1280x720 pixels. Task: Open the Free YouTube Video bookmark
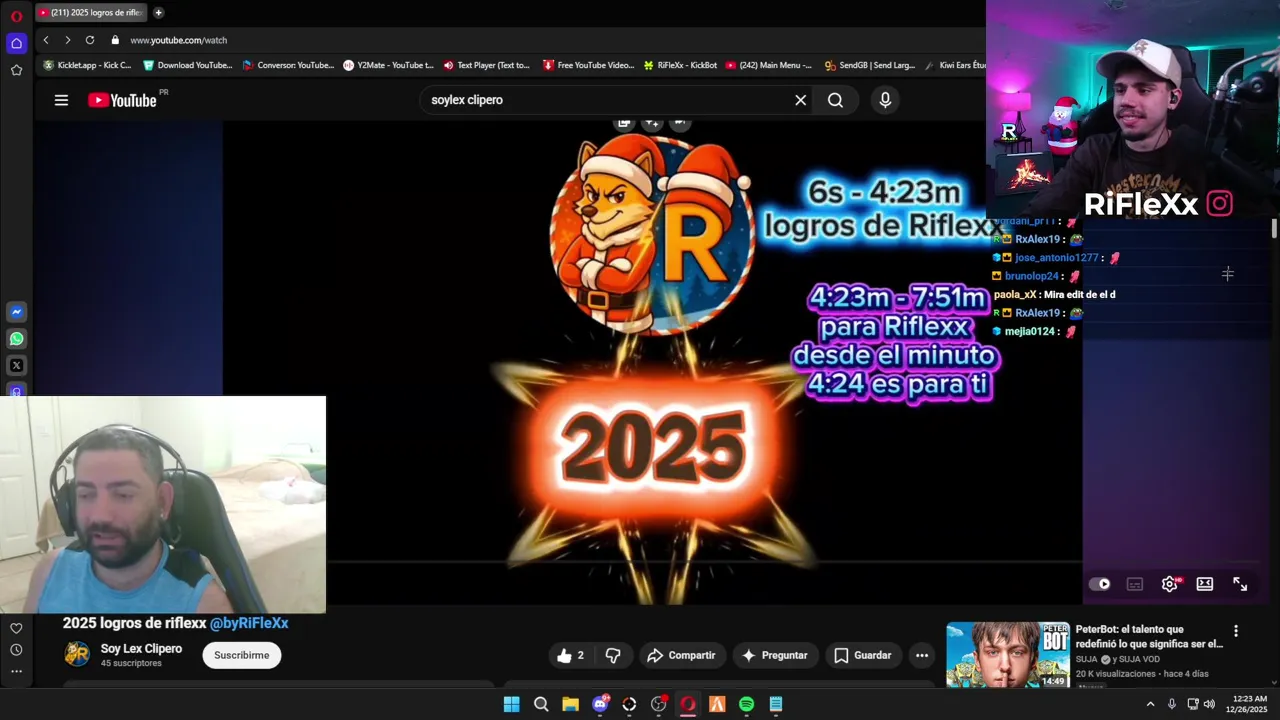(588, 65)
